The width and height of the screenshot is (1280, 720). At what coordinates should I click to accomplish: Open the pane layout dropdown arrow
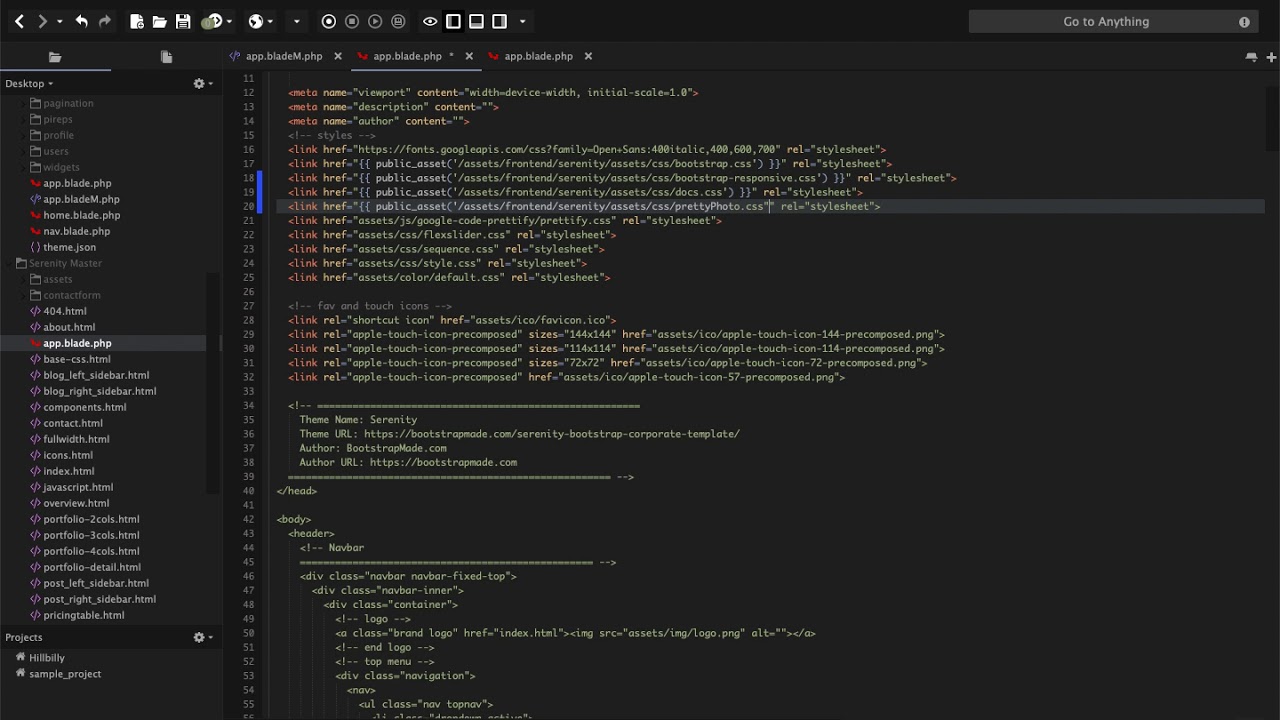(522, 21)
